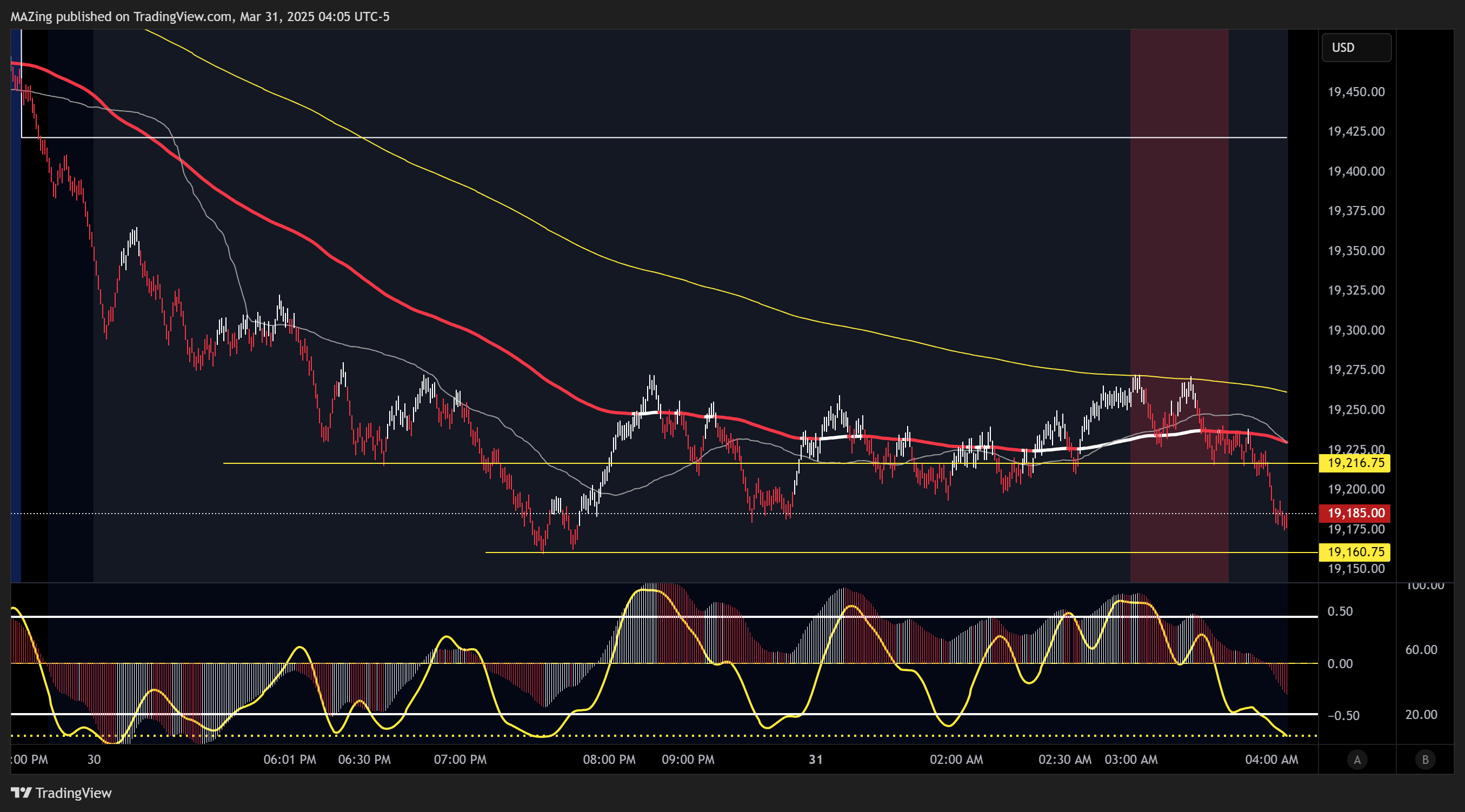Click the 03:00 AM time axis label

[1130, 760]
